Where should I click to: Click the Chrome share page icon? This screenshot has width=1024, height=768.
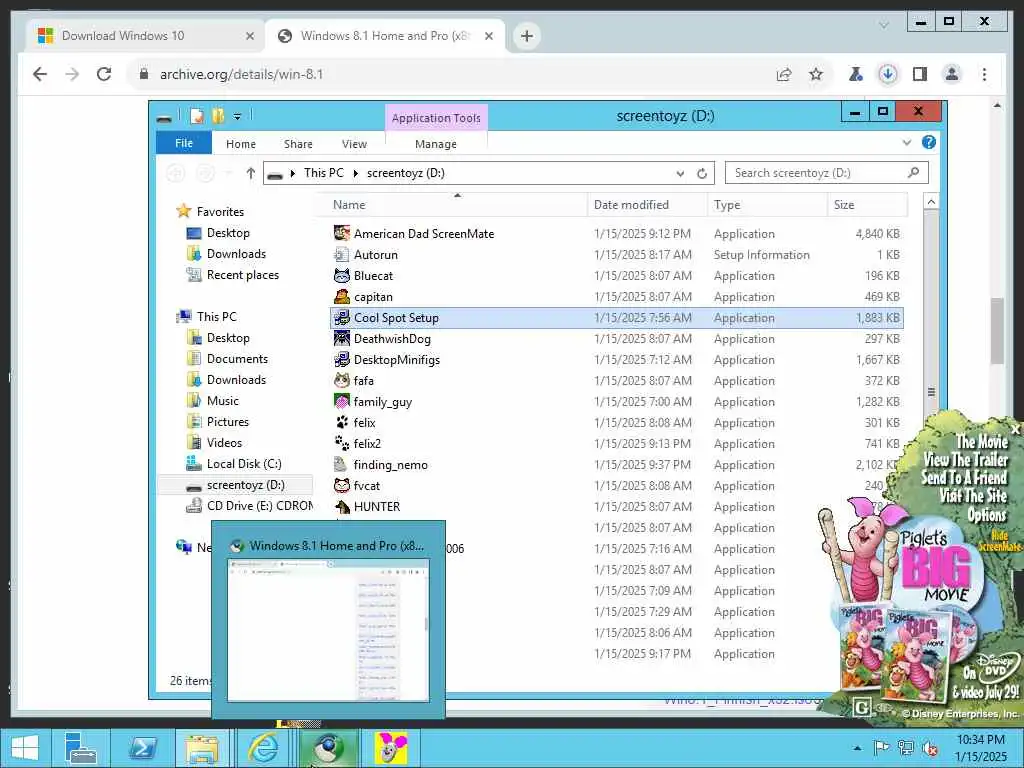pyautogui.click(x=784, y=74)
